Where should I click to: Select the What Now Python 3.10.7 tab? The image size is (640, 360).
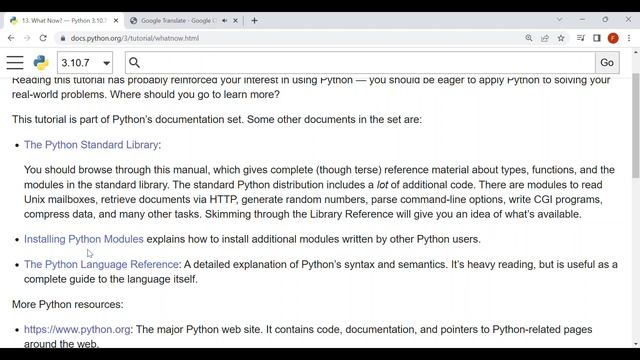(x=64, y=20)
